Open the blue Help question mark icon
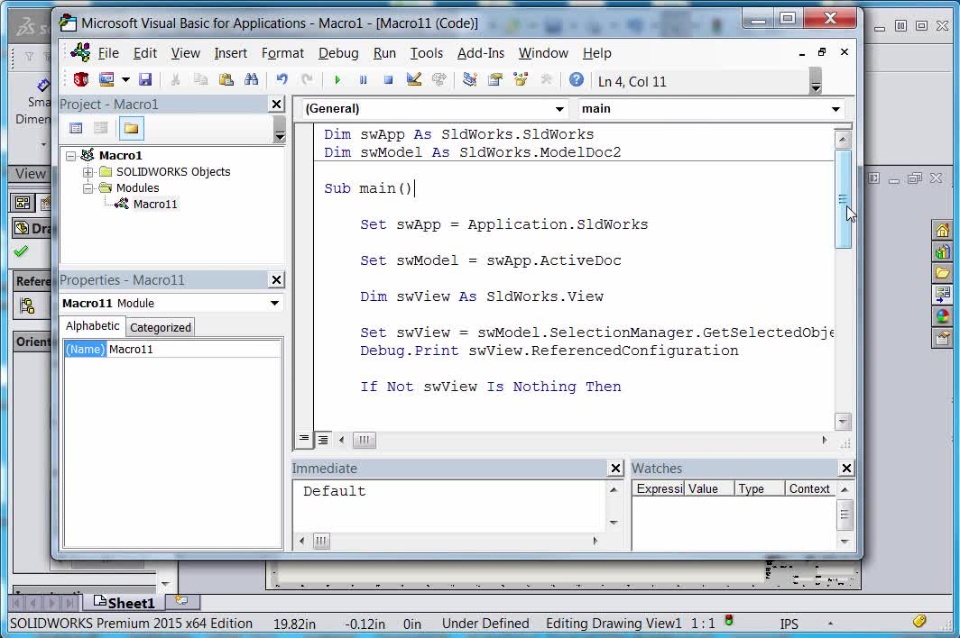 (576, 80)
